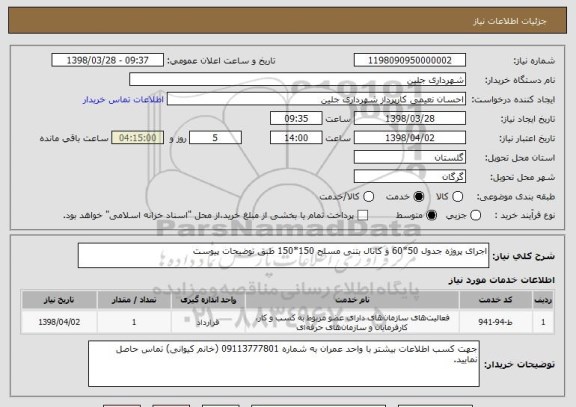Click the request creator name field

(316, 99)
